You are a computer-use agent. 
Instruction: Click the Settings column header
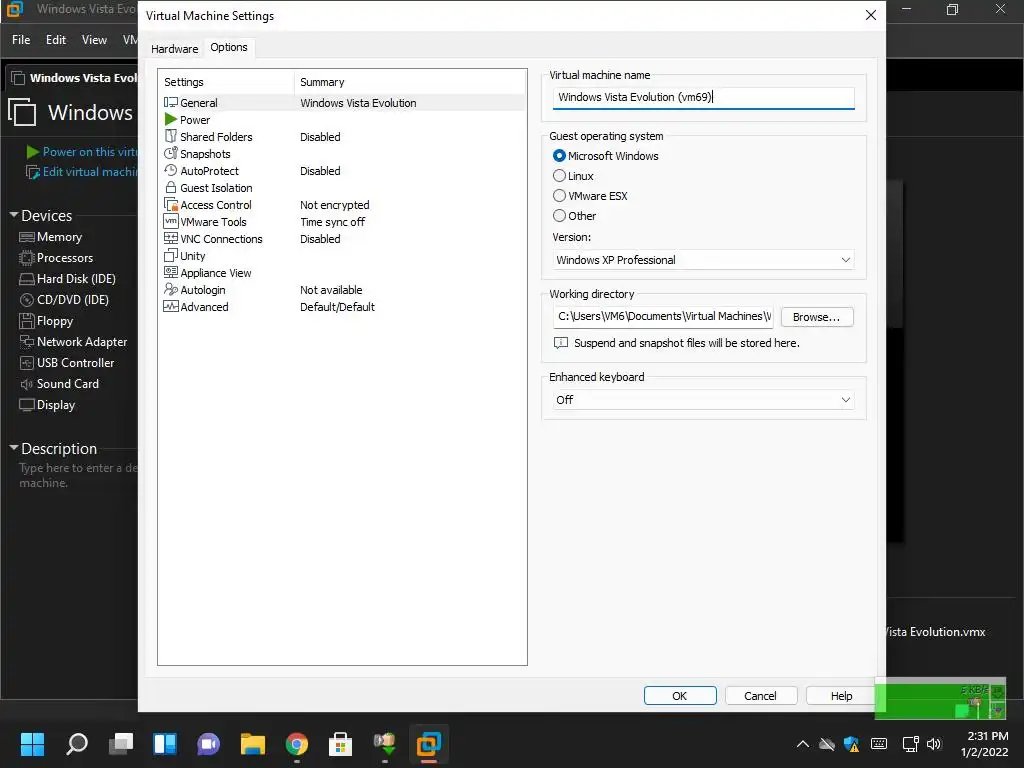(226, 82)
